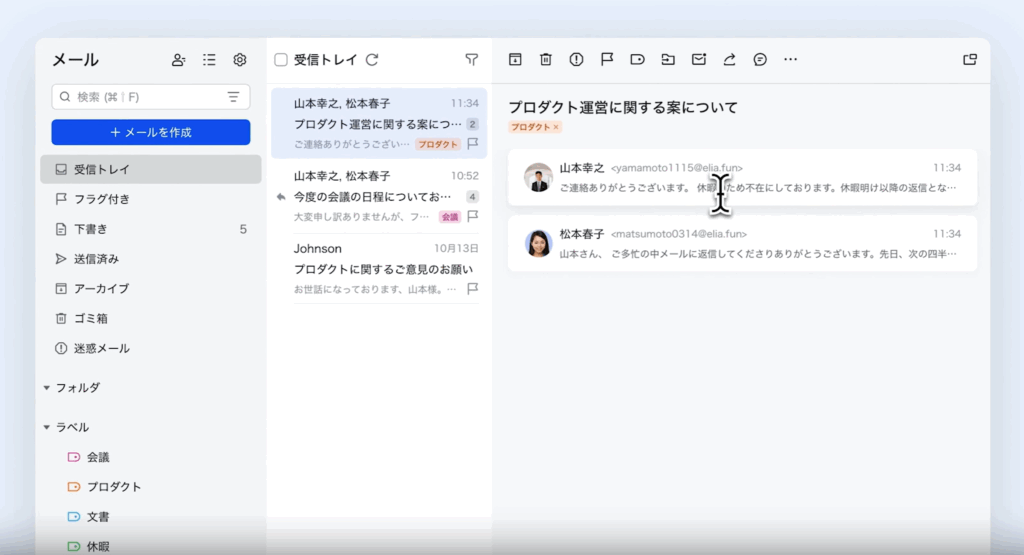Toggle flag on 今度の会議の日程 email

click(473, 216)
